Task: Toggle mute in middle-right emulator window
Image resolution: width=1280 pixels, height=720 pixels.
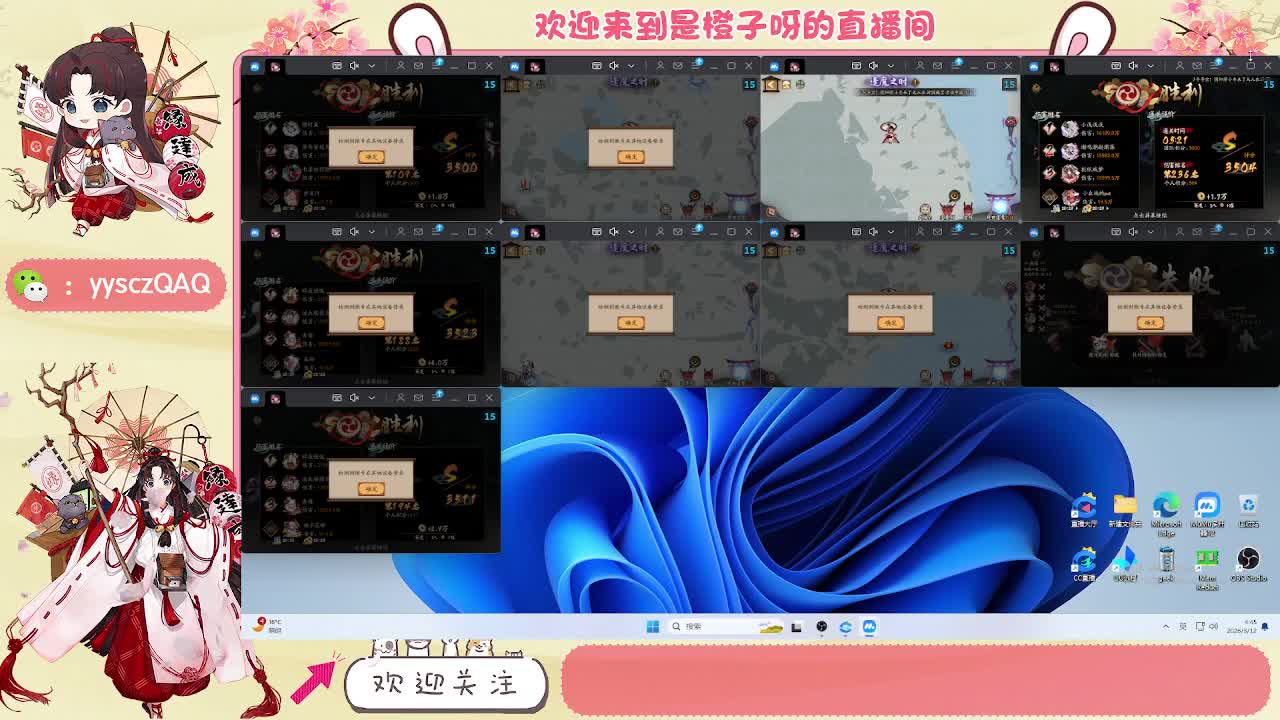Action: (1133, 232)
